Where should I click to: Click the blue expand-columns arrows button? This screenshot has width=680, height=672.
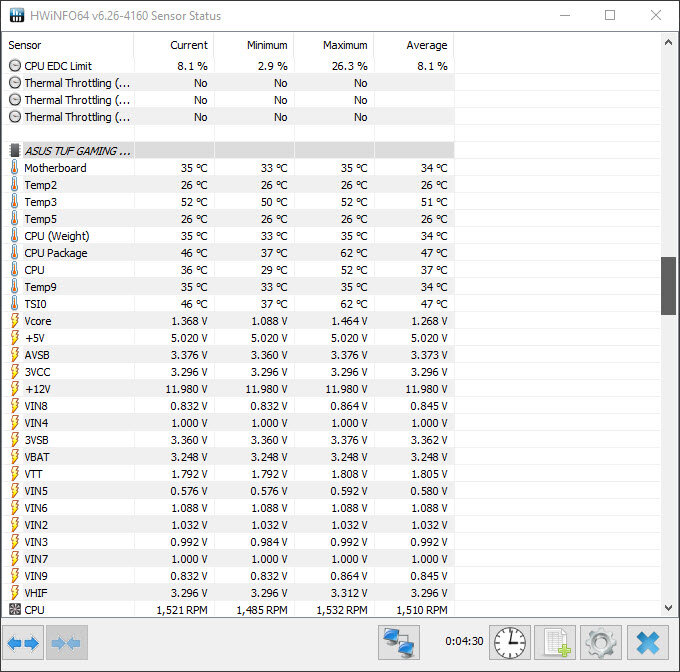[23, 643]
